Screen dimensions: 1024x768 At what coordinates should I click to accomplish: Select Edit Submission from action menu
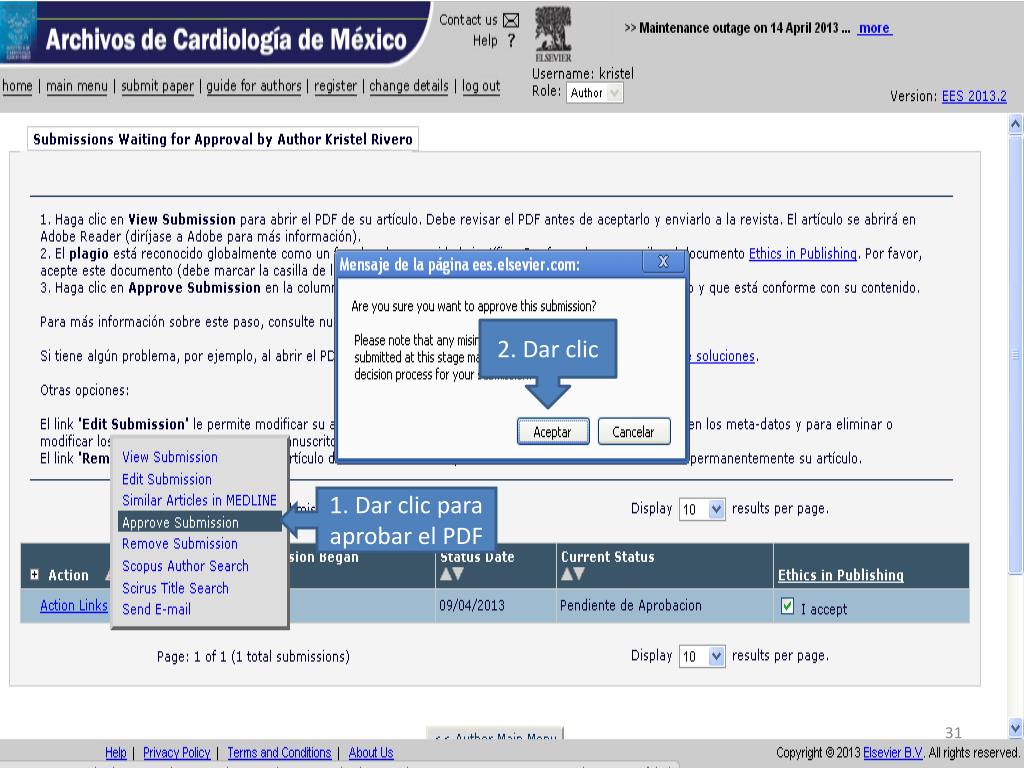click(x=167, y=479)
